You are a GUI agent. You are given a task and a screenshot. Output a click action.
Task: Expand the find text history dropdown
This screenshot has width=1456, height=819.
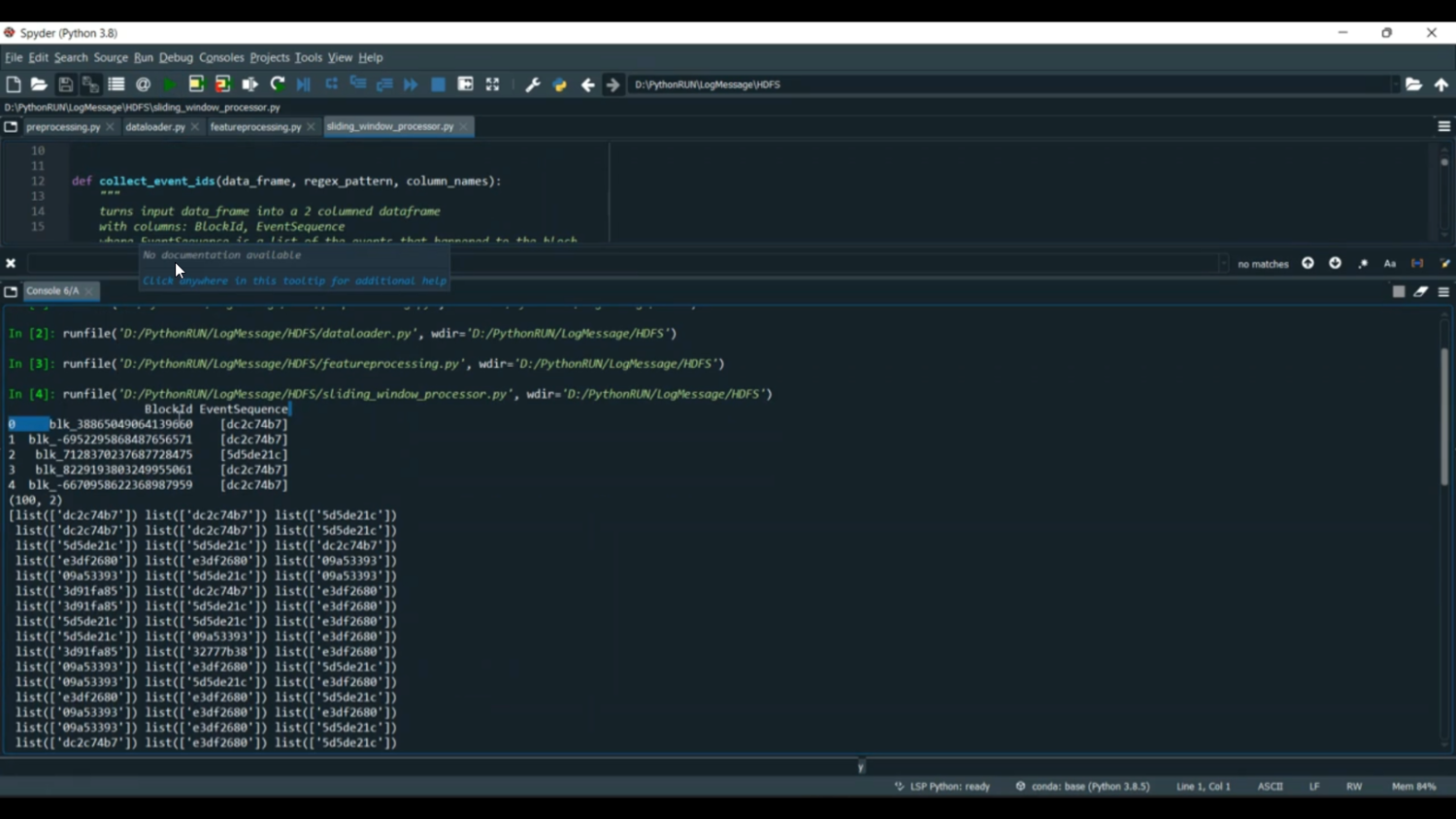coord(1223,264)
